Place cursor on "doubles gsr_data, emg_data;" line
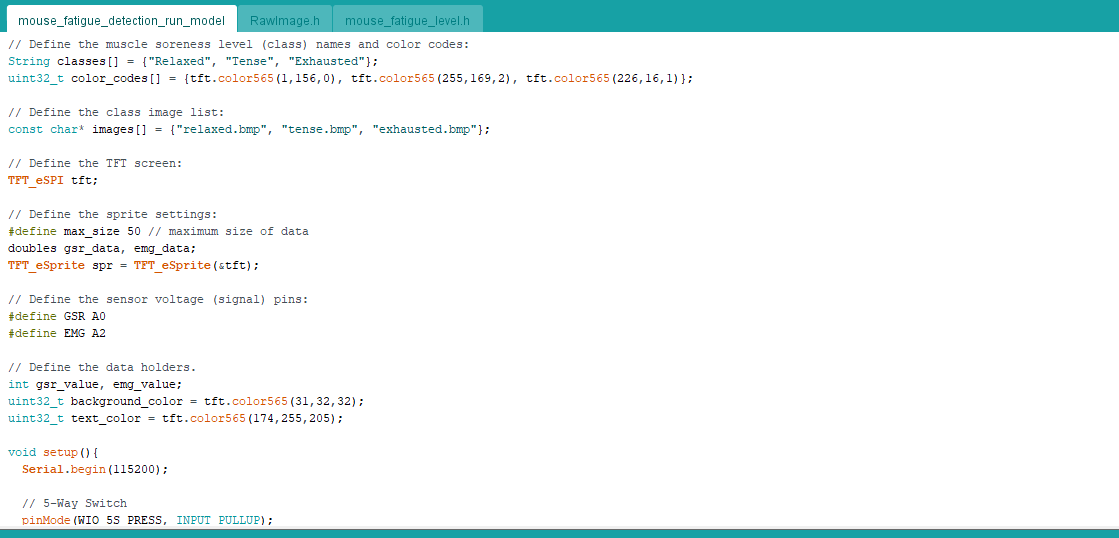This screenshot has width=1119, height=538. click(102, 248)
